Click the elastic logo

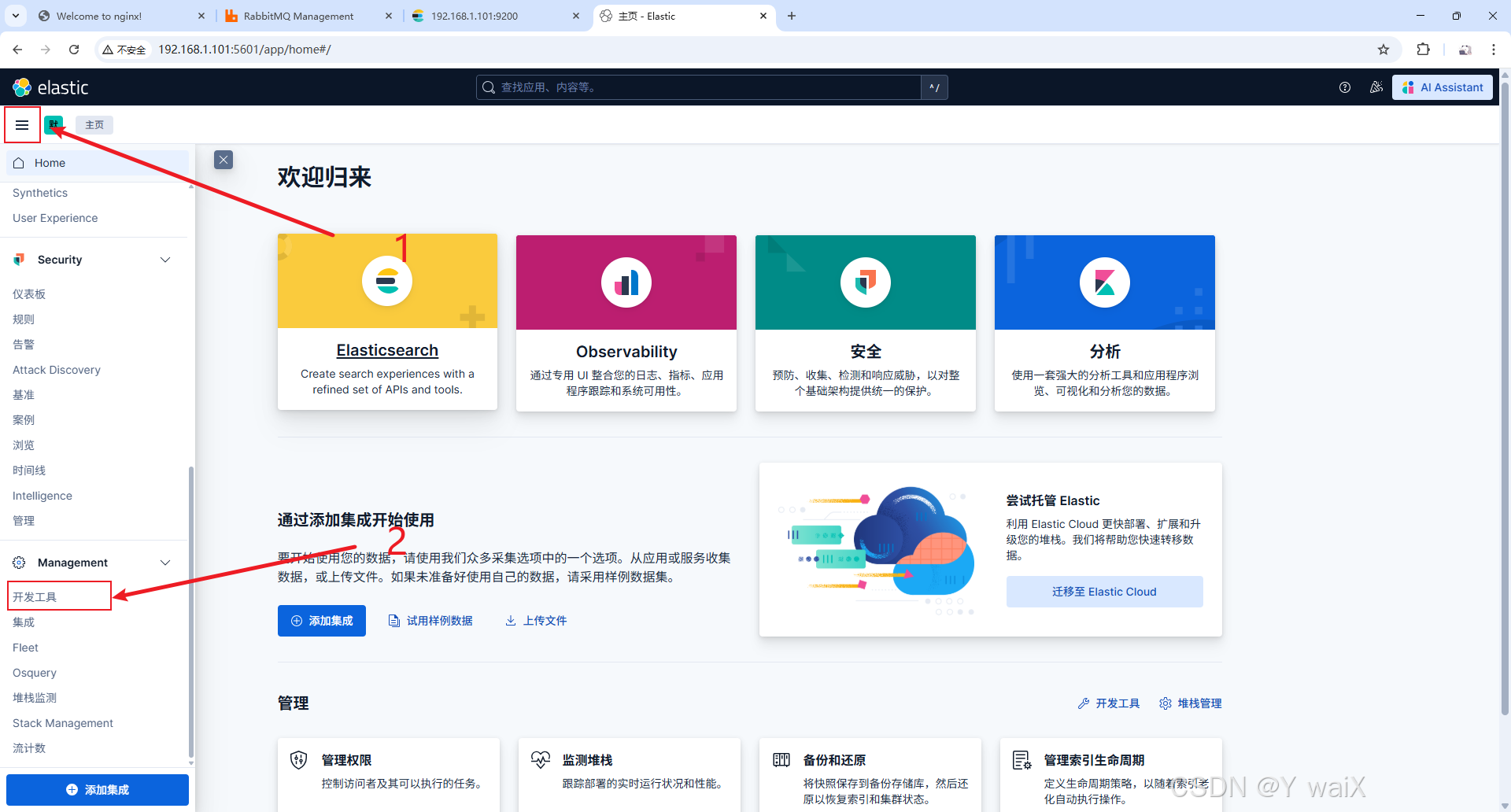coord(50,87)
